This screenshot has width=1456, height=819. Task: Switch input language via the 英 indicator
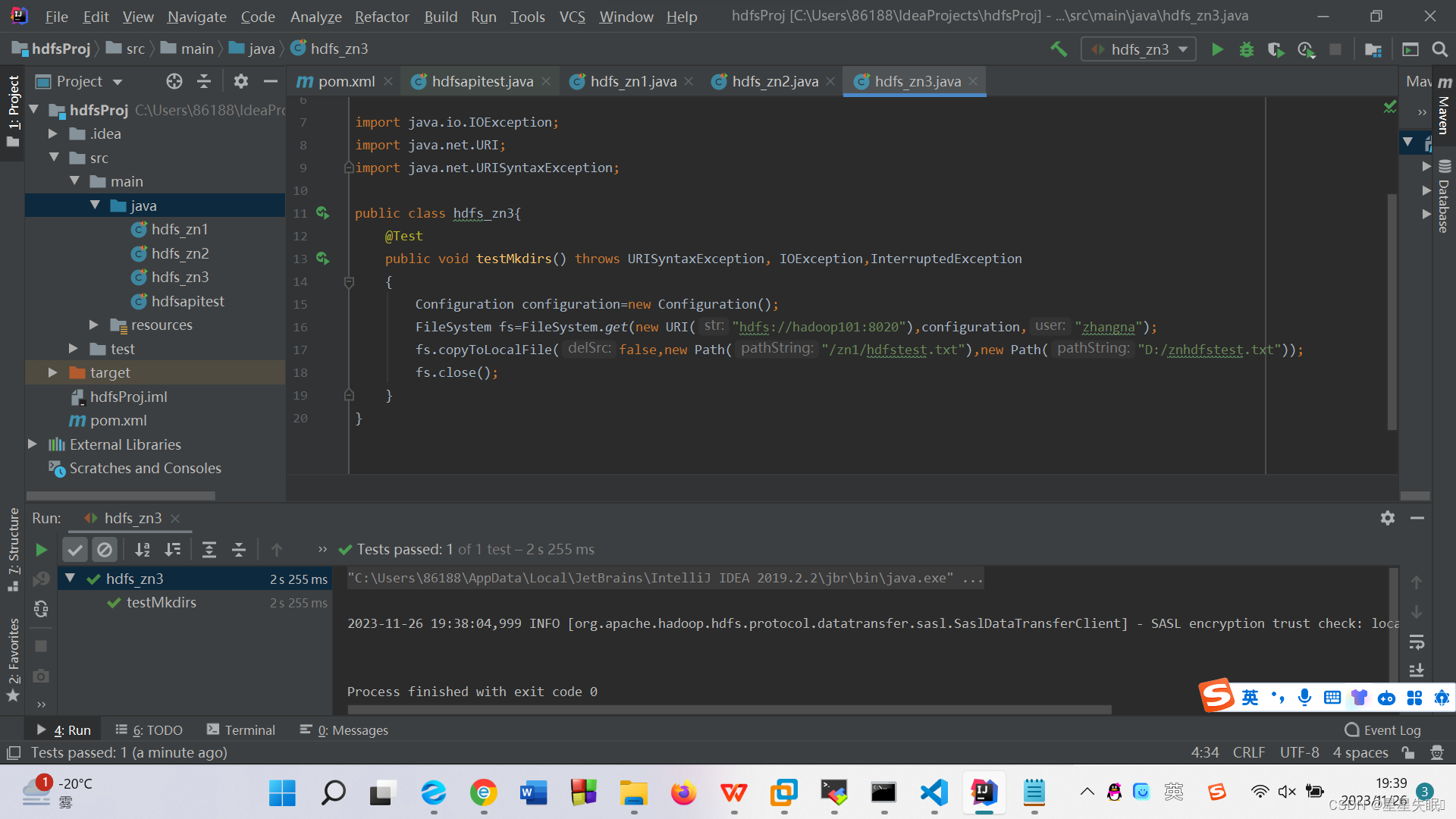point(1249,697)
